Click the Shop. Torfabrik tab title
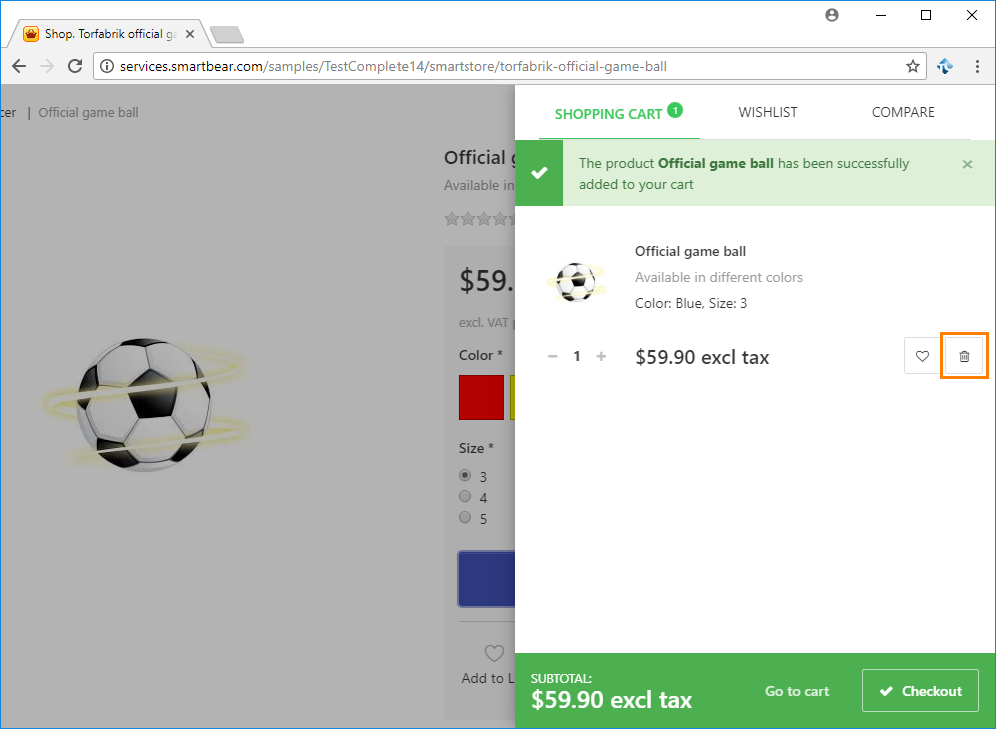 (x=110, y=34)
